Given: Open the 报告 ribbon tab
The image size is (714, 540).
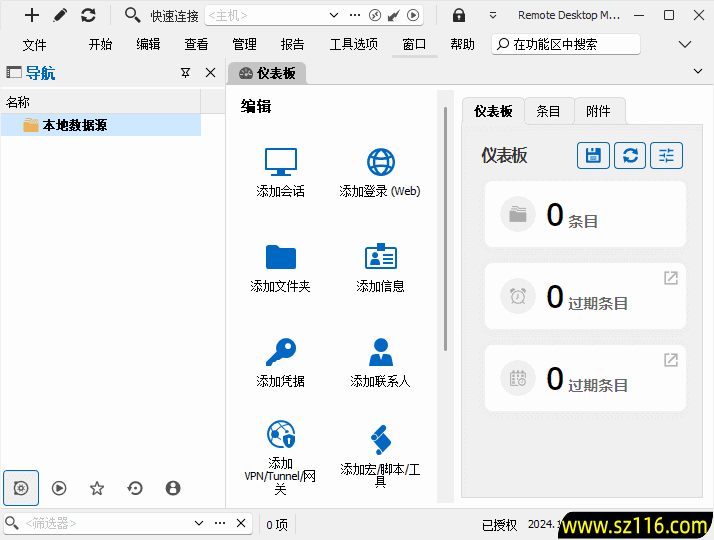Looking at the screenshot, I should (292, 45).
